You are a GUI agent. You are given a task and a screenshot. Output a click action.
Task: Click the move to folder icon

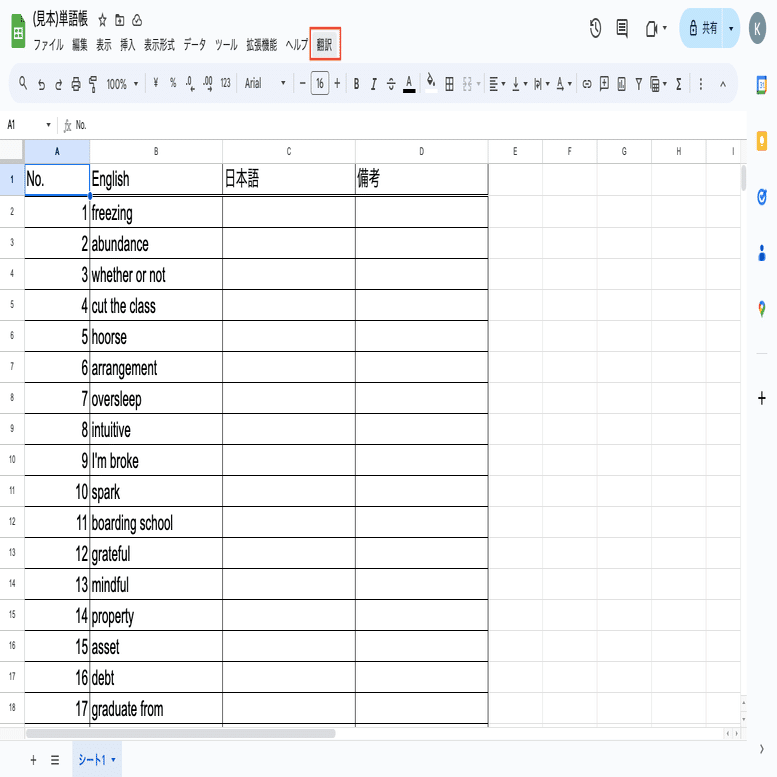coord(119,20)
